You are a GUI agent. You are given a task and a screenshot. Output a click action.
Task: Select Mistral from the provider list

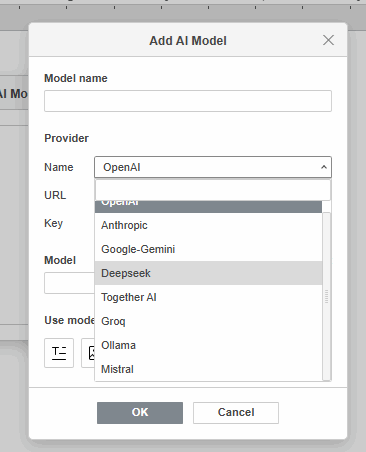[x=208, y=369]
